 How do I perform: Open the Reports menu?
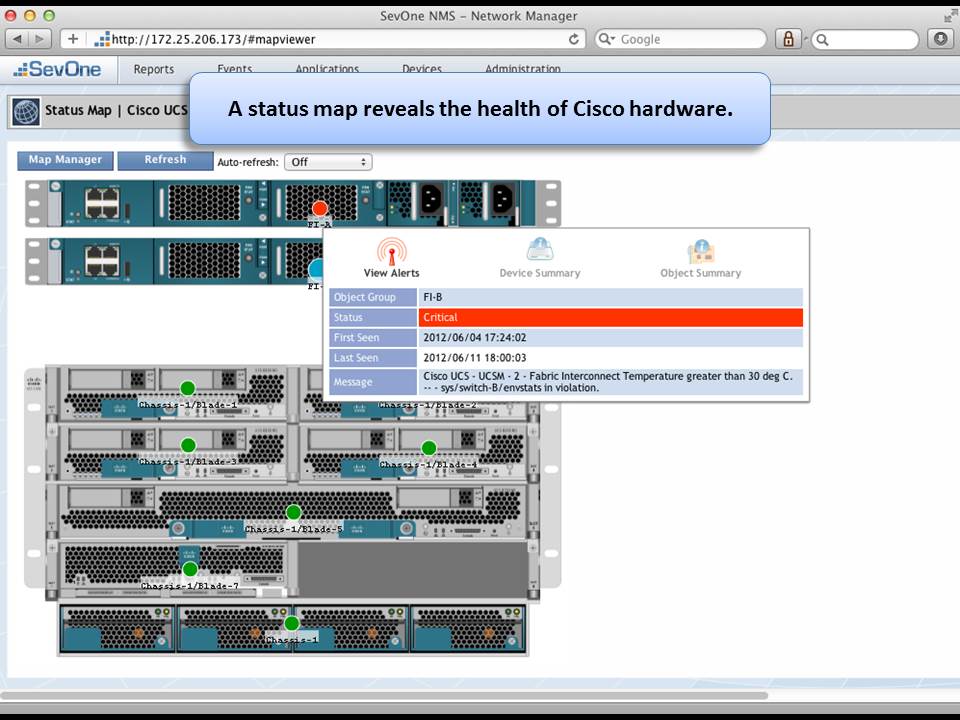click(153, 69)
